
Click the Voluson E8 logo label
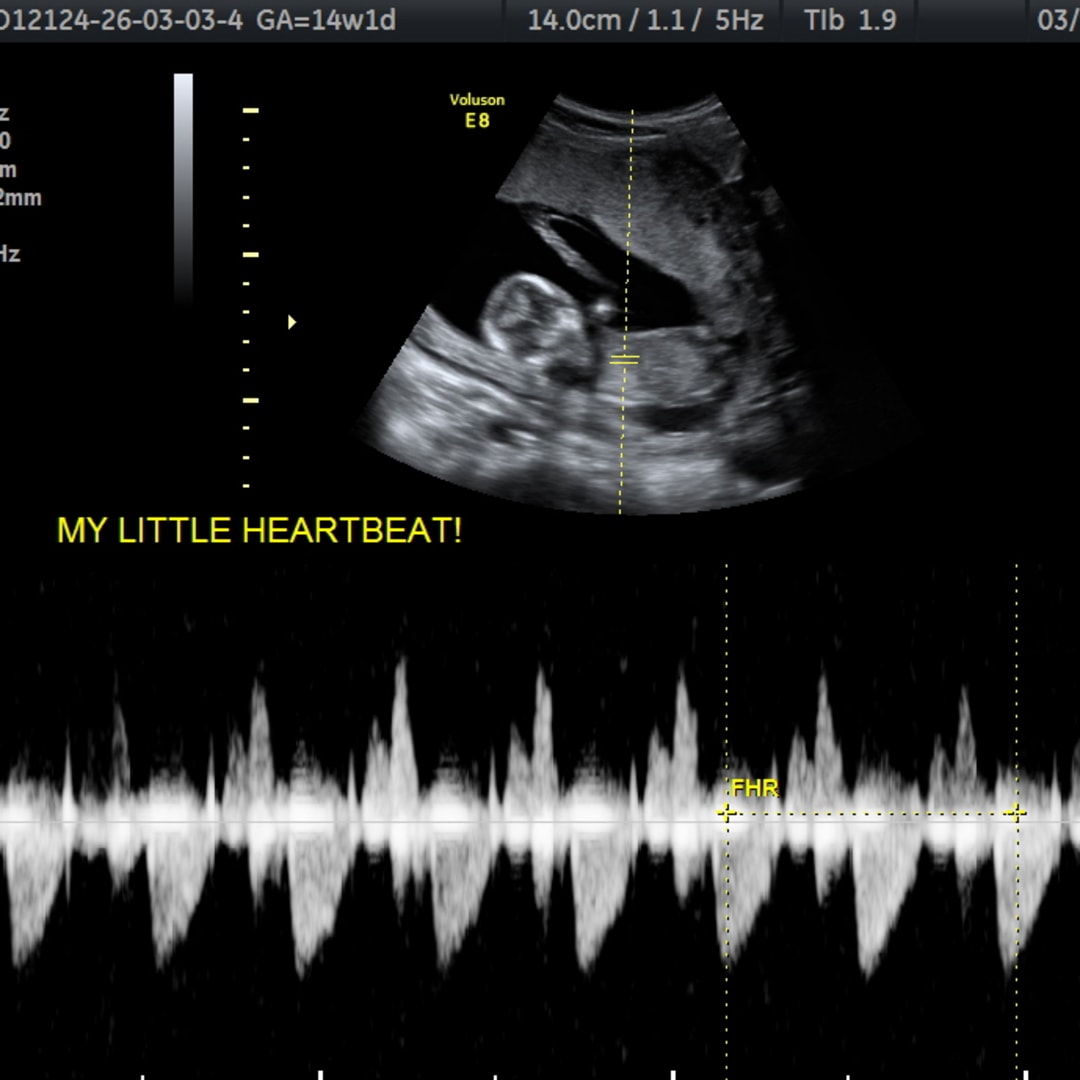[477, 111]
